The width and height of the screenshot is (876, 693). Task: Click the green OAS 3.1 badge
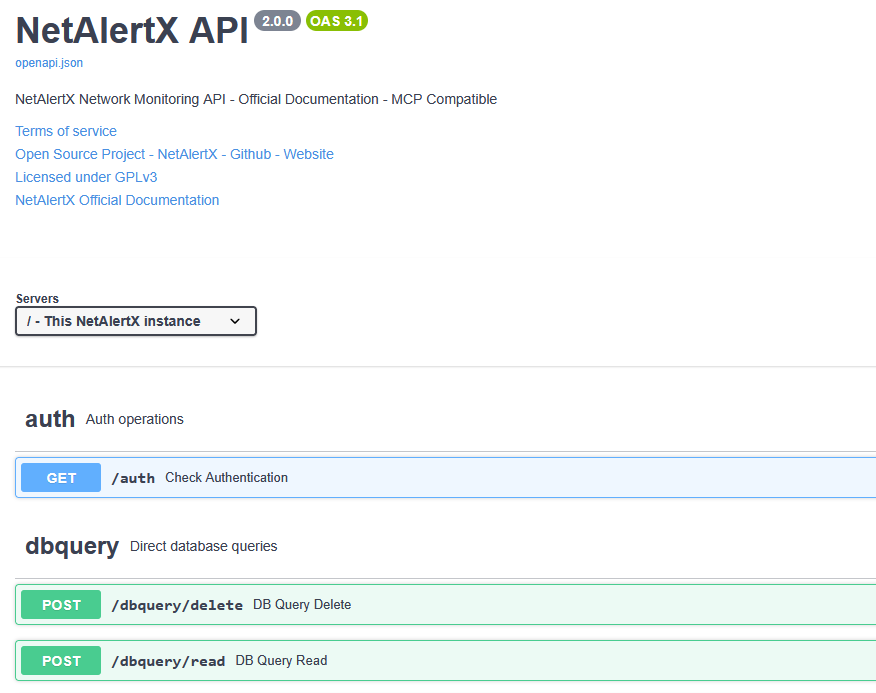tap(336, 20)
